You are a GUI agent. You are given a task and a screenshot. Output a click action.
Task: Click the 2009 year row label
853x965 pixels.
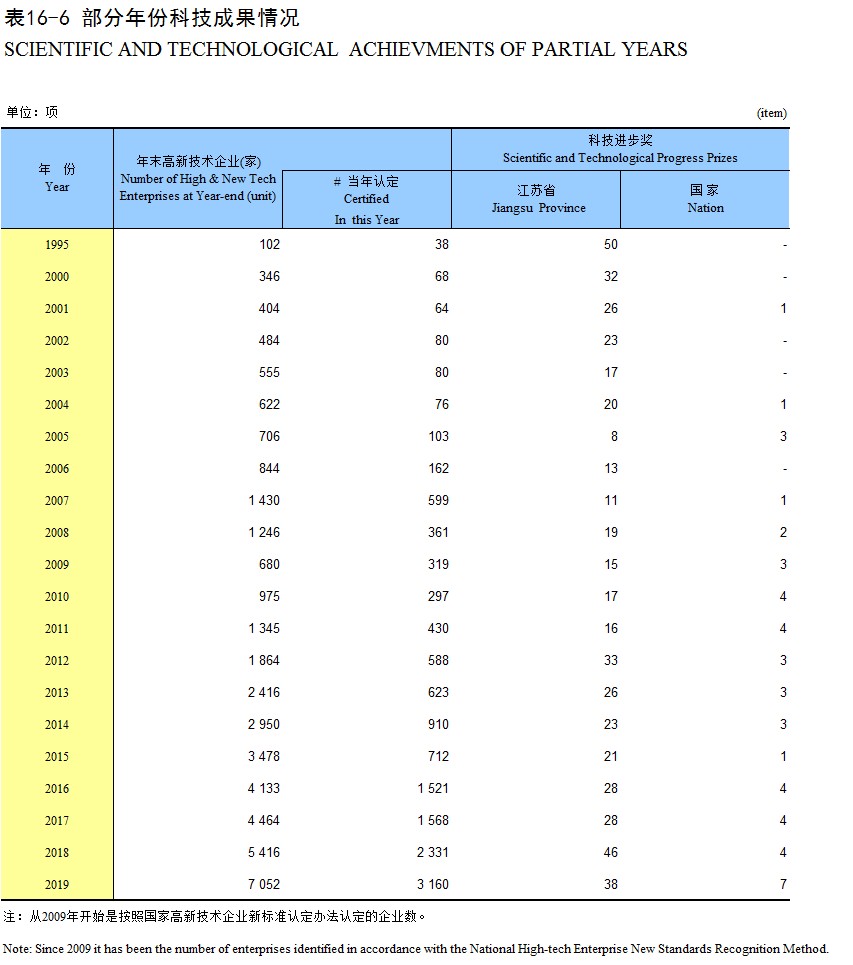point(57,564)
